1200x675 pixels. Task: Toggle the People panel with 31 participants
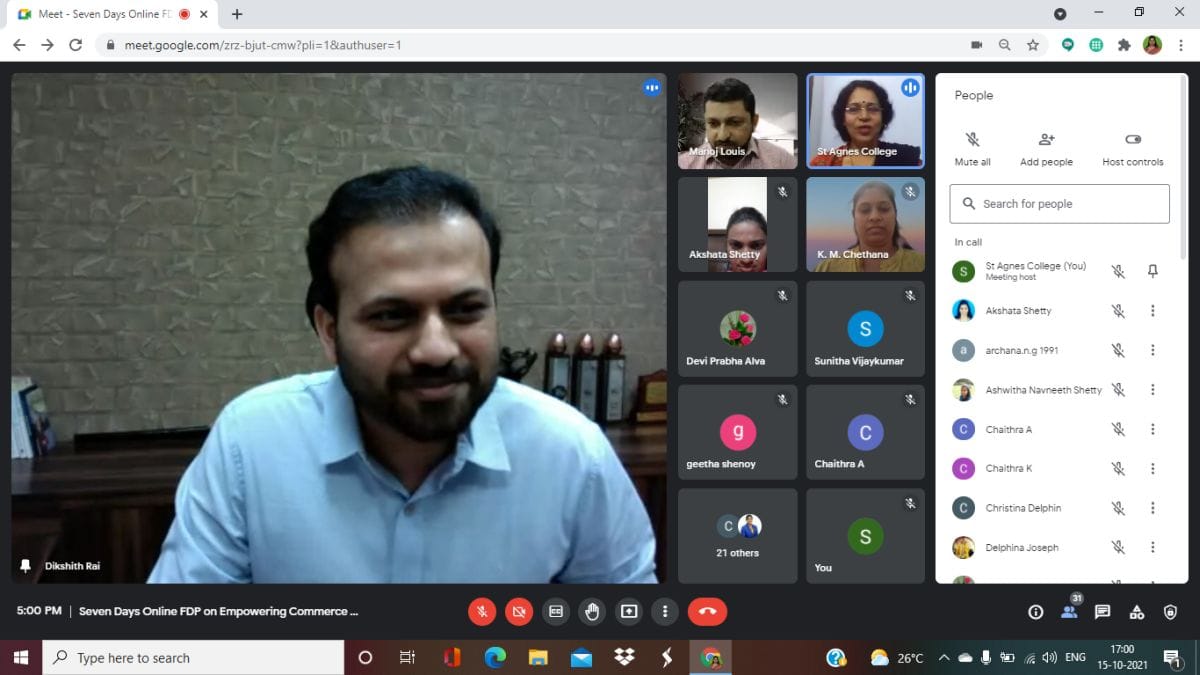pos(1069,611)
